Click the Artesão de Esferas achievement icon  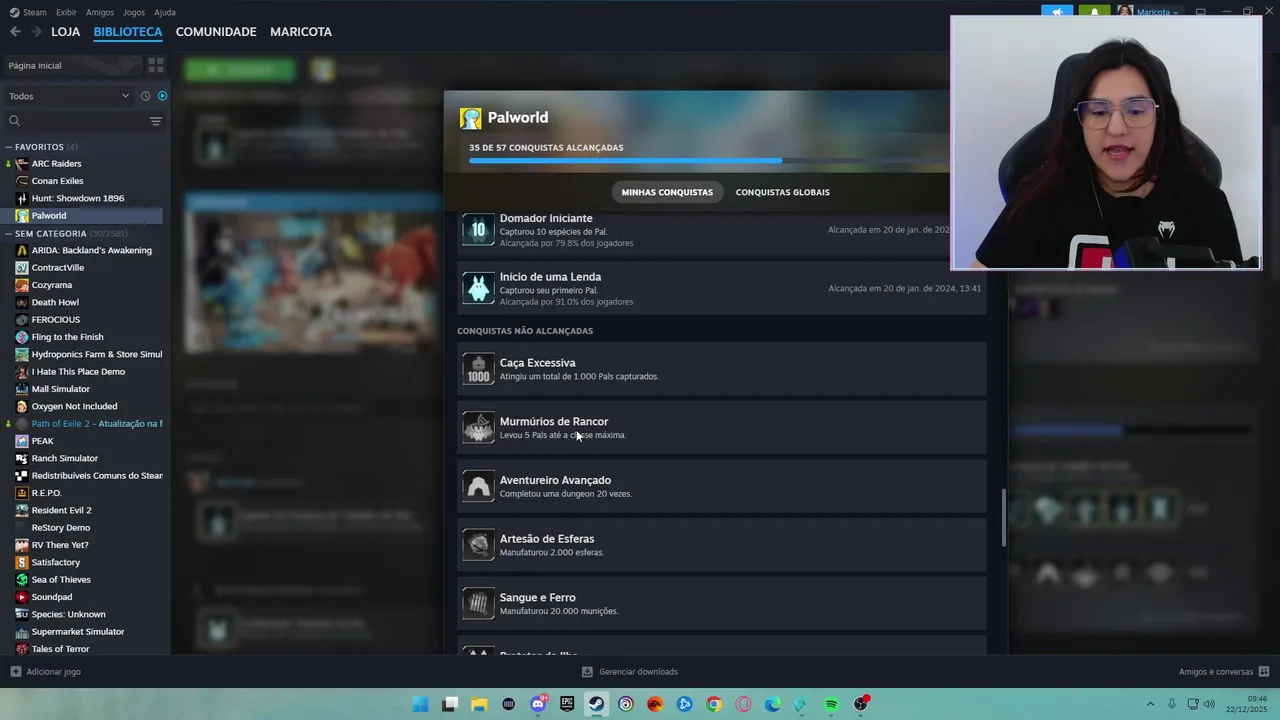pos(478,545)
